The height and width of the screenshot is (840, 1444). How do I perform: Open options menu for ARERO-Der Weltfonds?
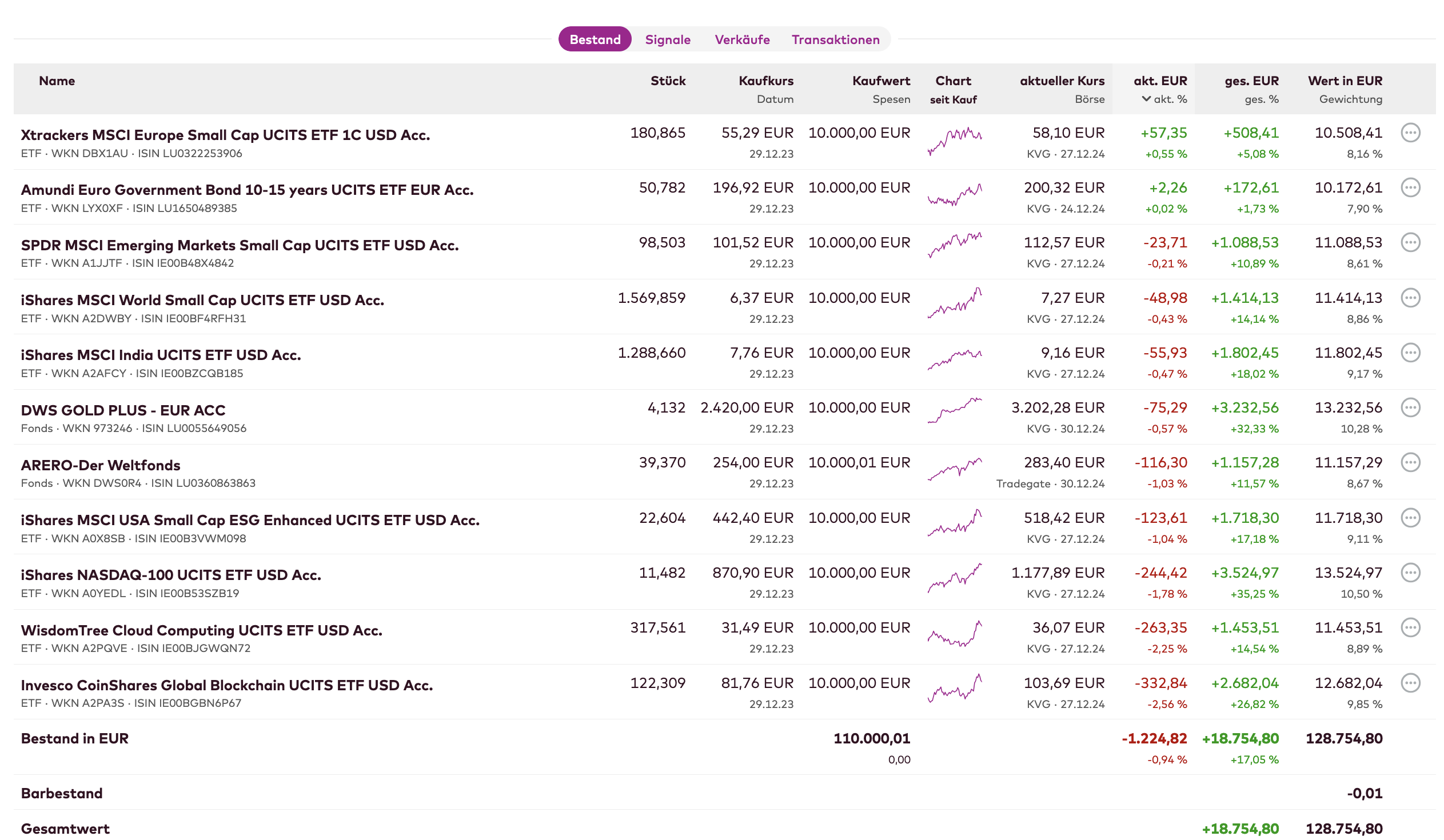pyautogui.click(x=1410, y=463)
